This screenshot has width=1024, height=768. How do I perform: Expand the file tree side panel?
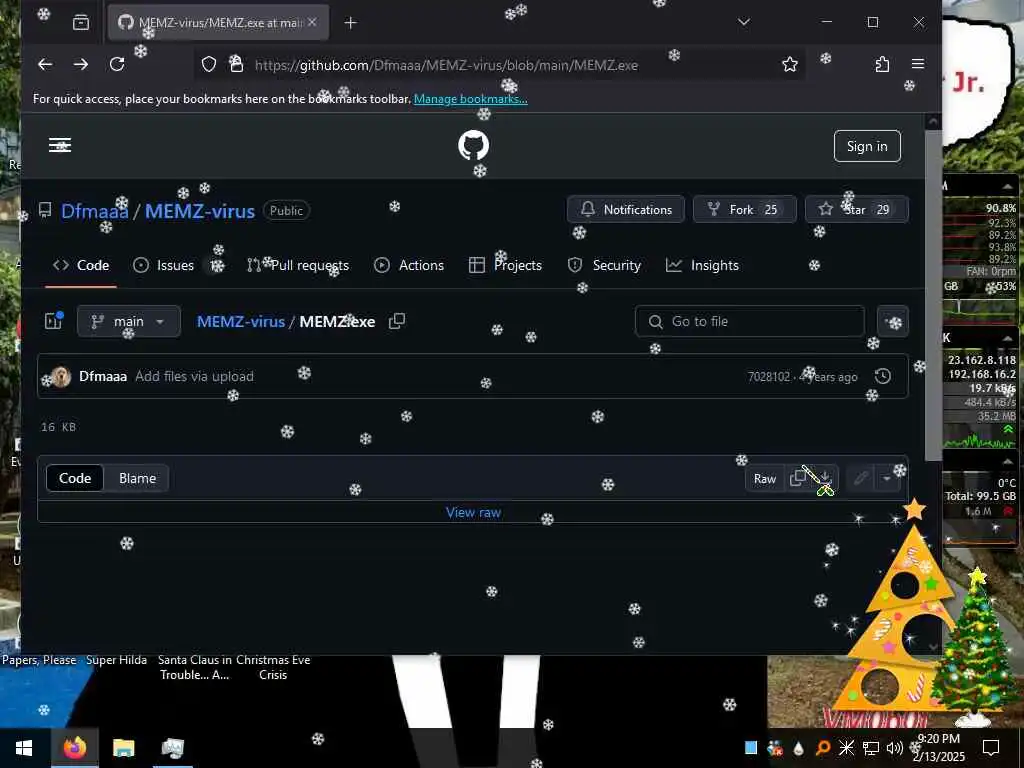tap(54, 321)
